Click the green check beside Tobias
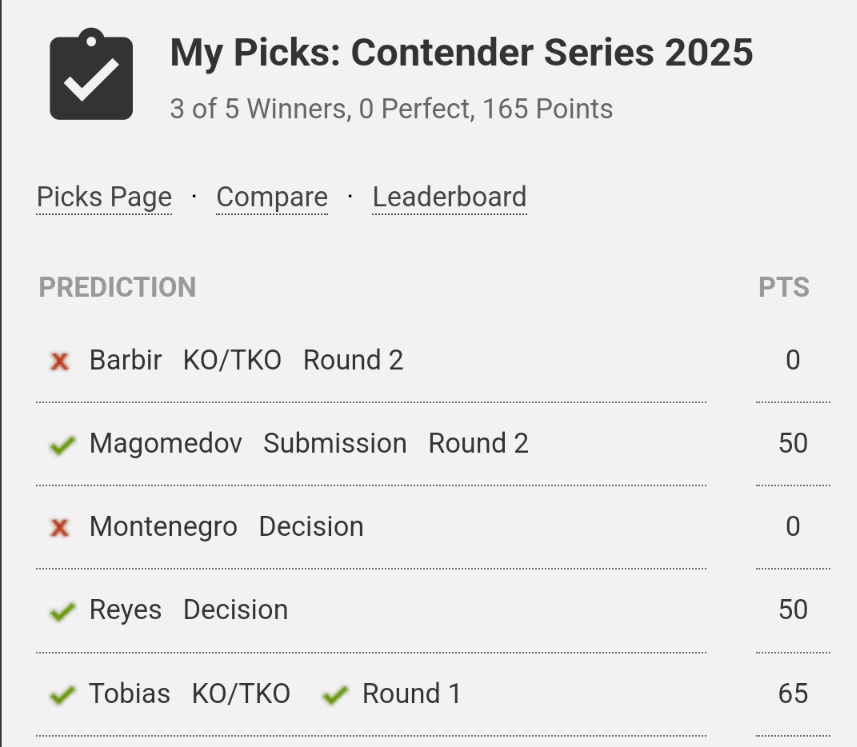This screenshot has height=747, width=857. pyautogui.click(x=62, y=694)
